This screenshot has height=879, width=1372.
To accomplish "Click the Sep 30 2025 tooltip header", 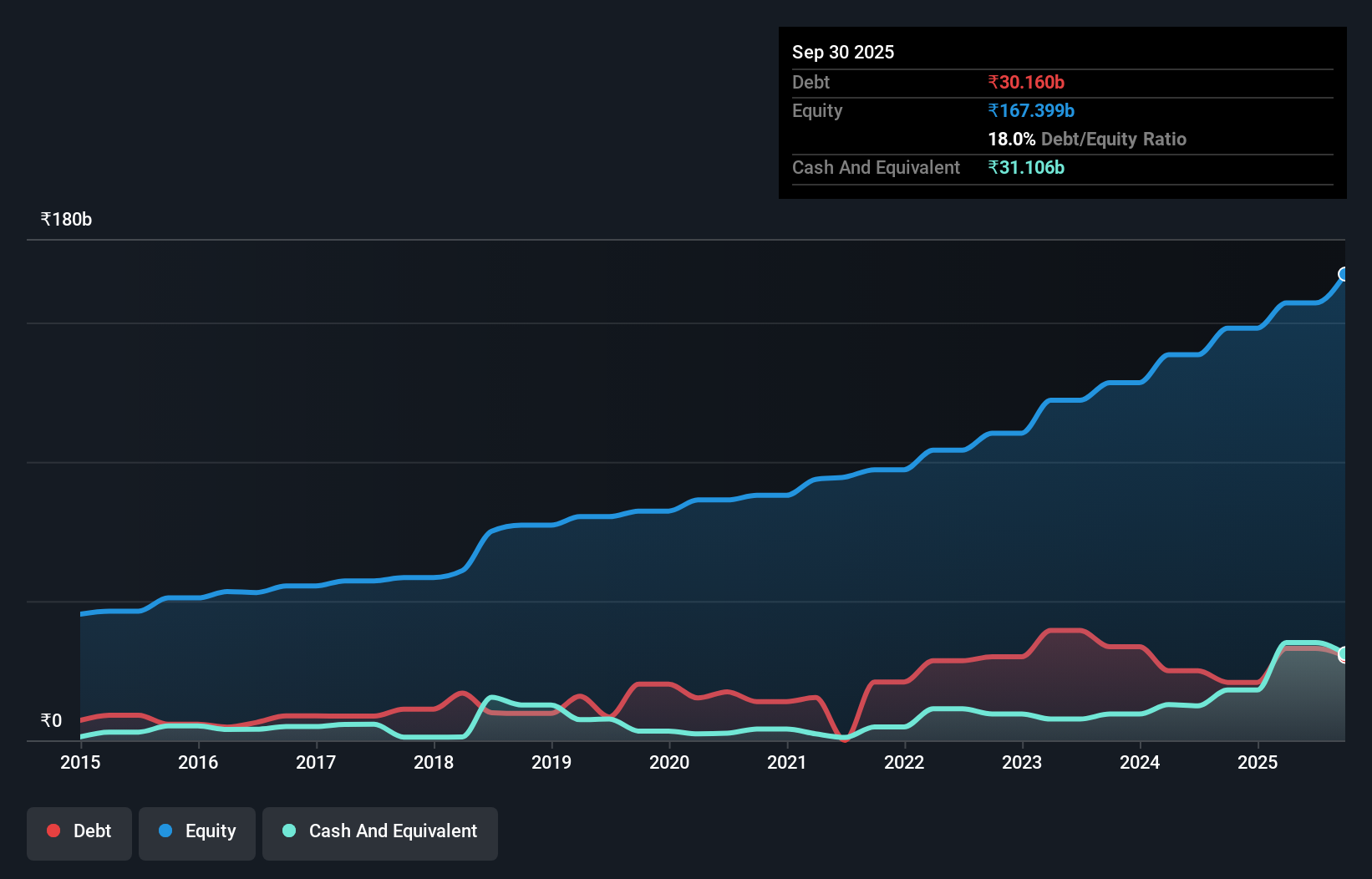I will click(x=843, y=52).
